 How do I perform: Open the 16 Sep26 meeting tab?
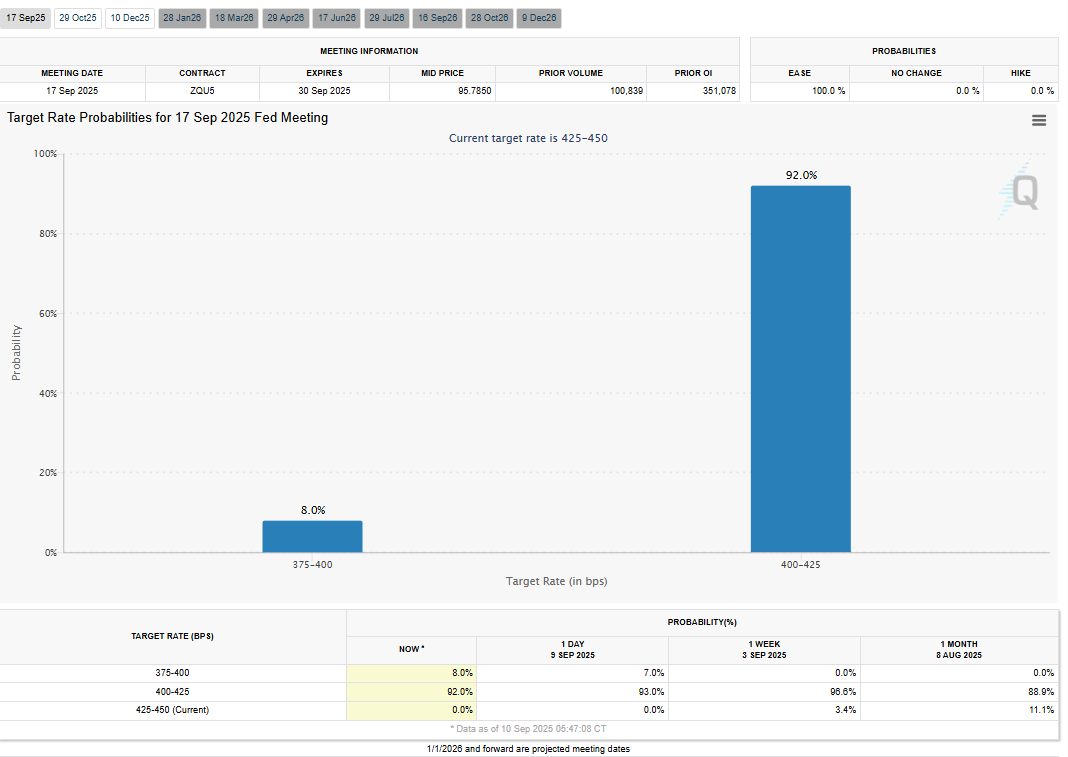[438, 18]
